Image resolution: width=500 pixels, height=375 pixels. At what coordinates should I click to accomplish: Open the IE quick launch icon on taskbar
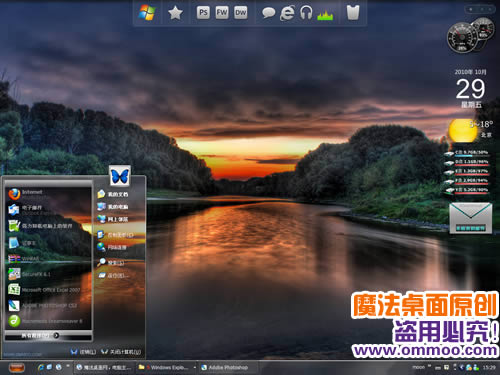point(41,367)
